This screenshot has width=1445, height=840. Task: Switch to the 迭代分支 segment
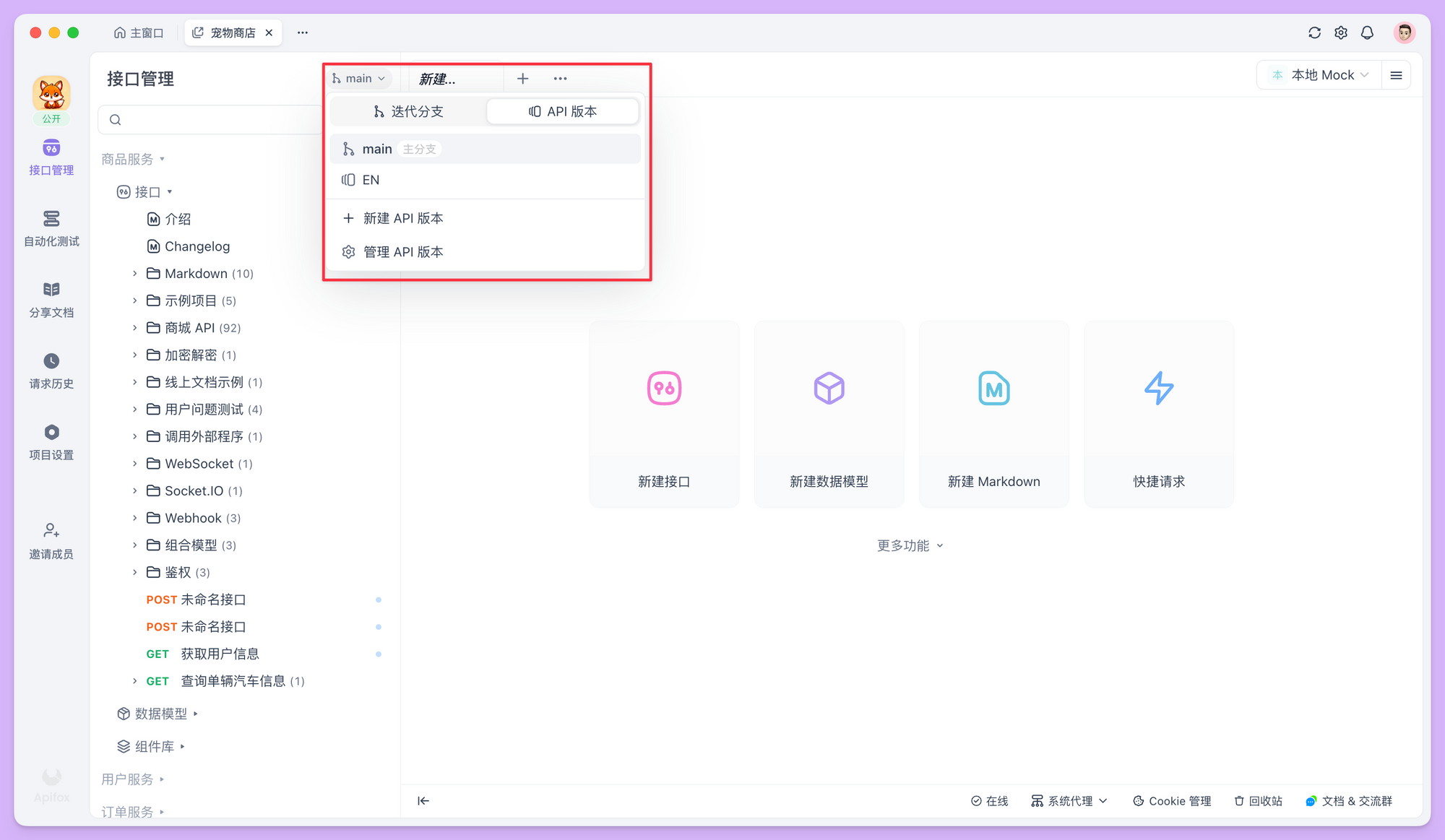coord(408,111)
